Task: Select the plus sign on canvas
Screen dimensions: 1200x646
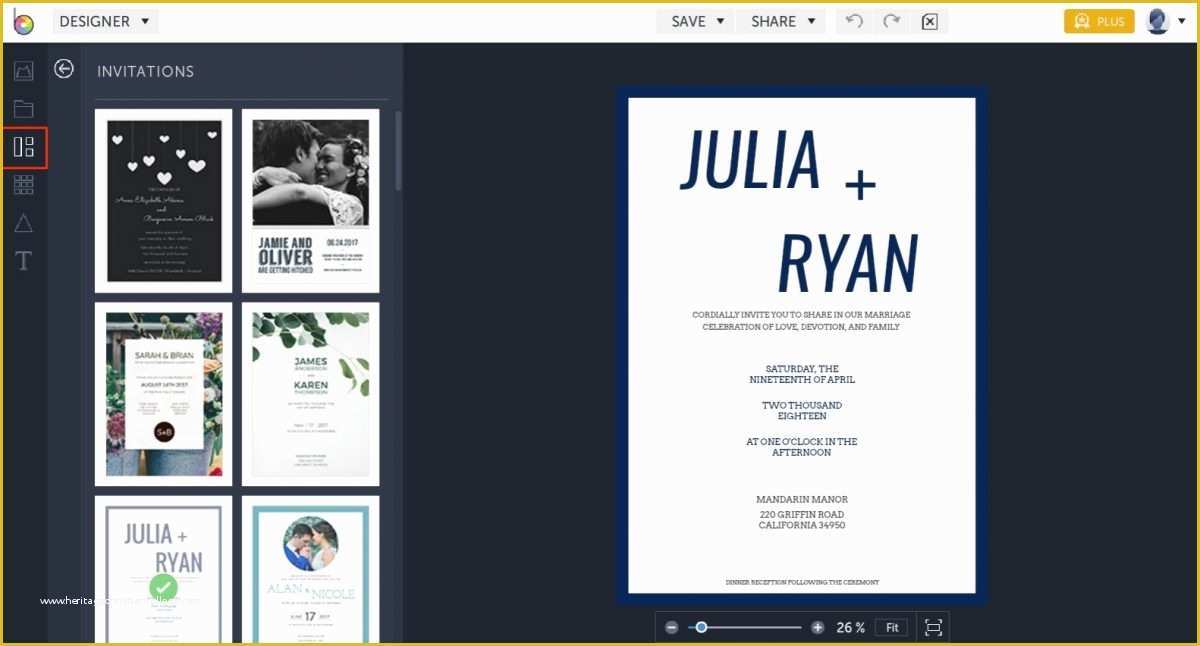Action: tap(861, 184)
